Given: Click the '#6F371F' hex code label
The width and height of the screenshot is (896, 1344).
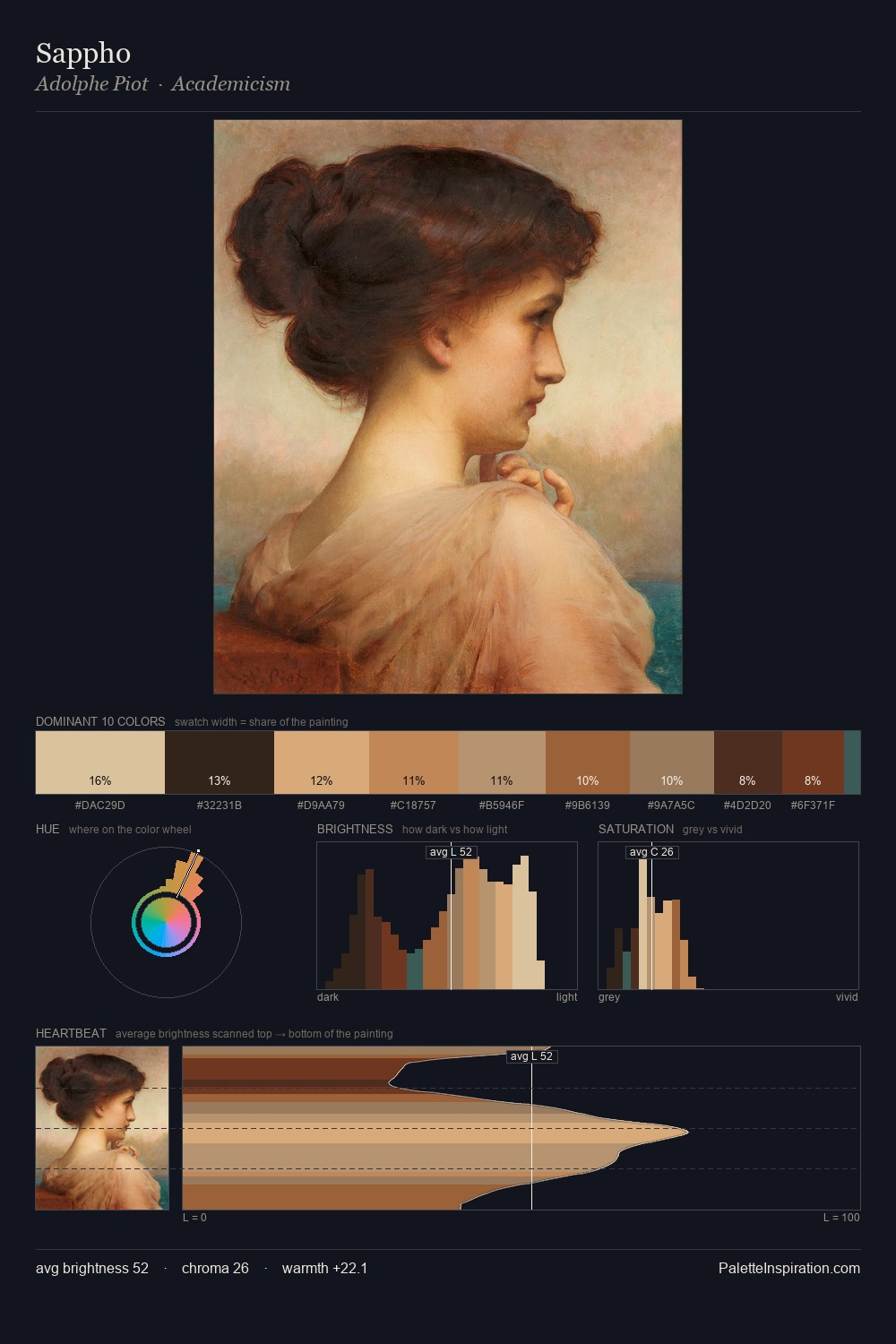Looking at the screenshot, I should pyautogui.click(x=813, y=806).
